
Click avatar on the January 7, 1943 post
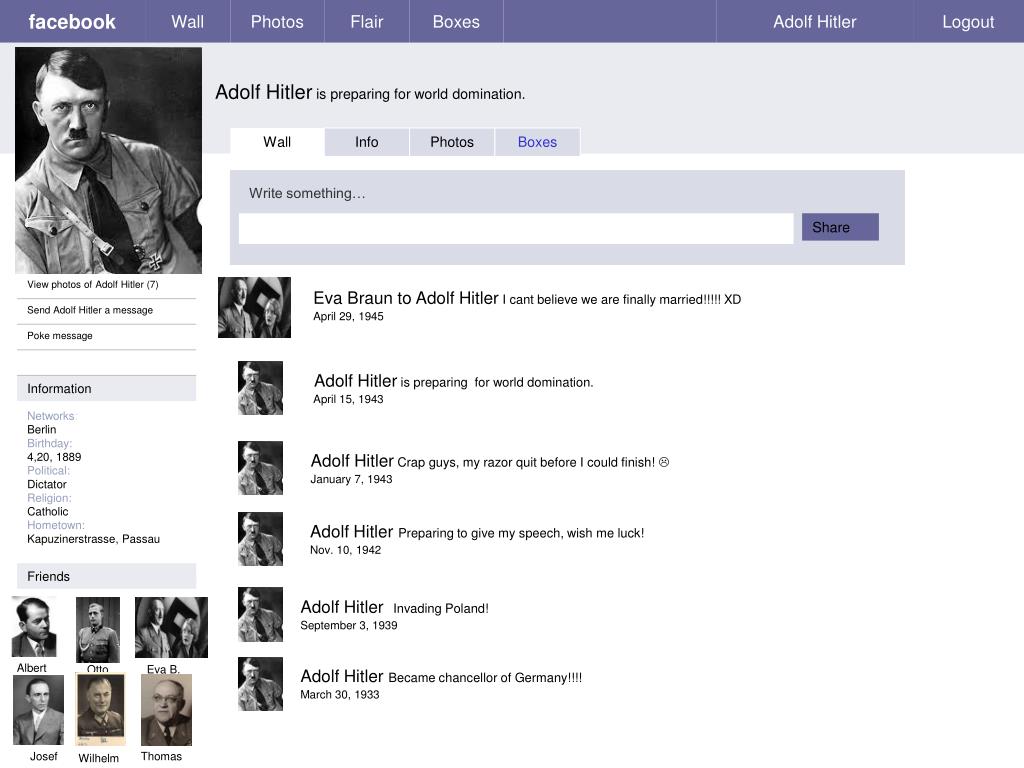(260, 468)
